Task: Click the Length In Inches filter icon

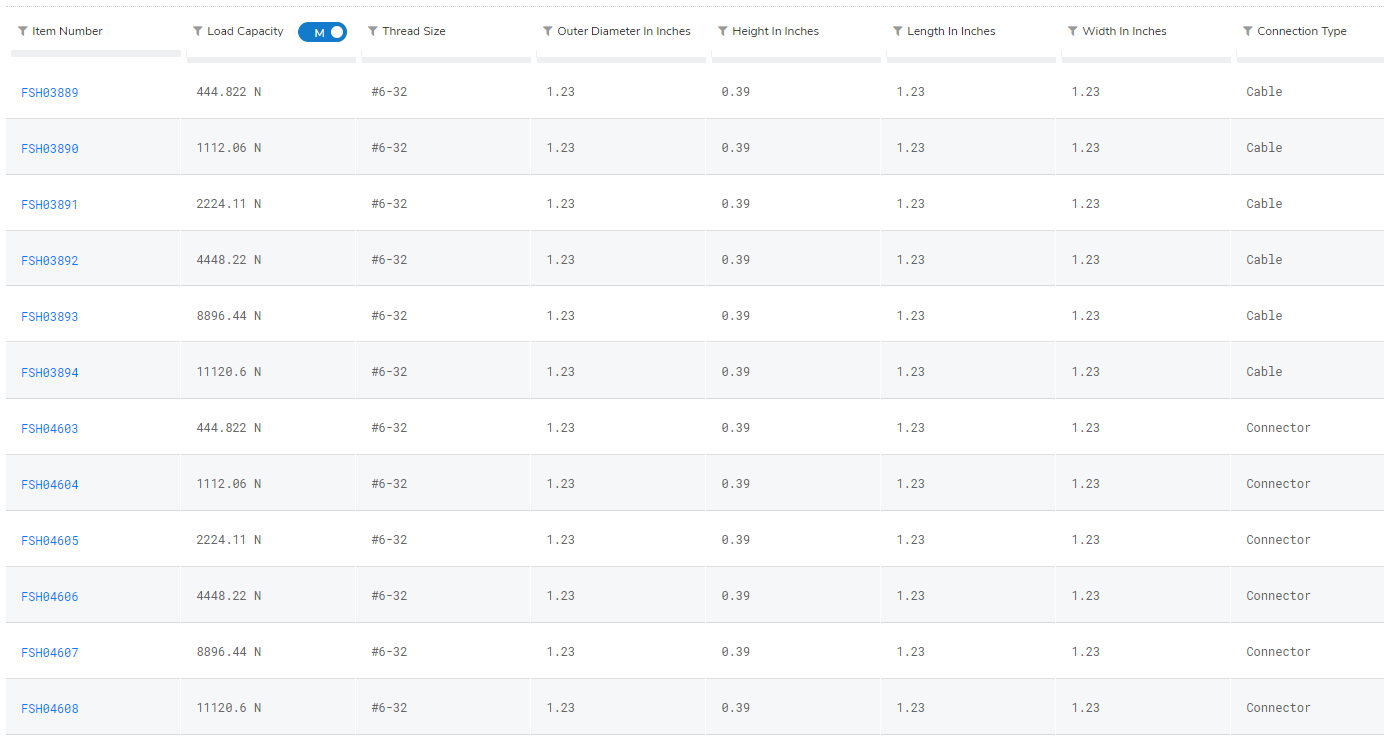Action: [x=898, y=31]
